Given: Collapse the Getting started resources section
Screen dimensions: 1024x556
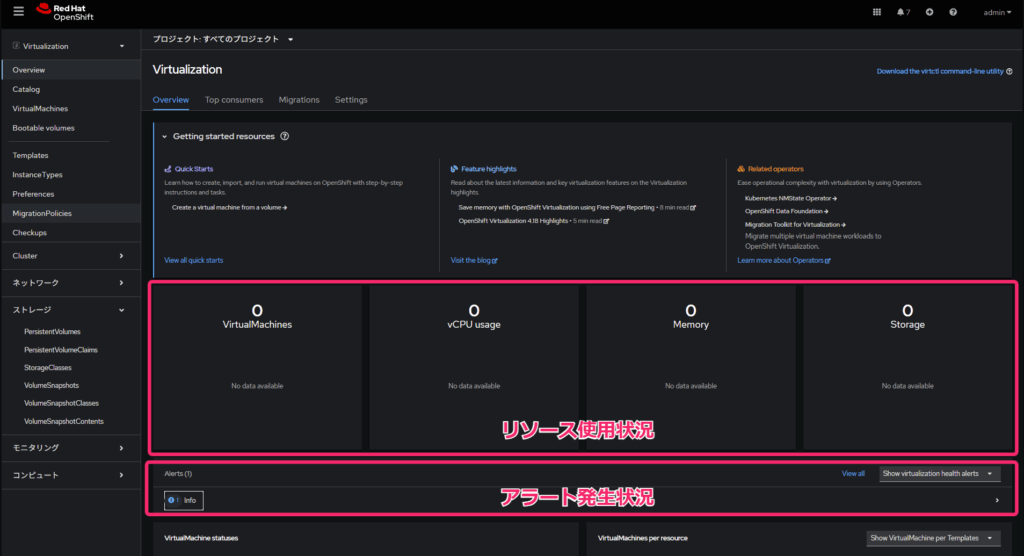Looking at the screenshot, I should (165, 137).
